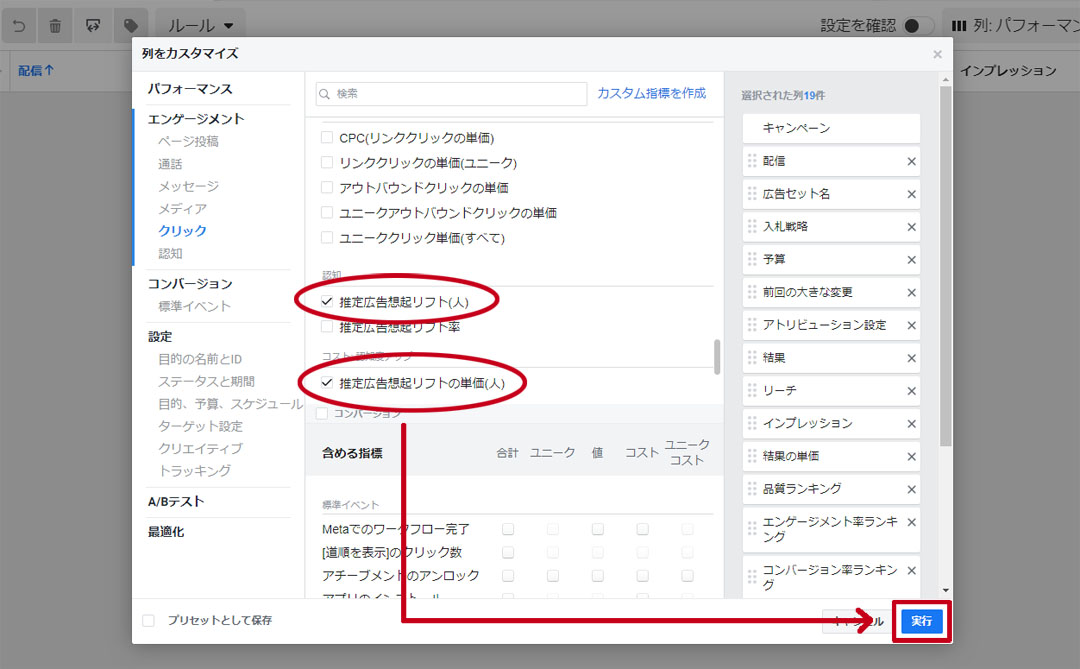Viewport: 1080px width, 669px height.
Task: Enable プリセットとして保存 checkbox
Action: coord(149,621)
